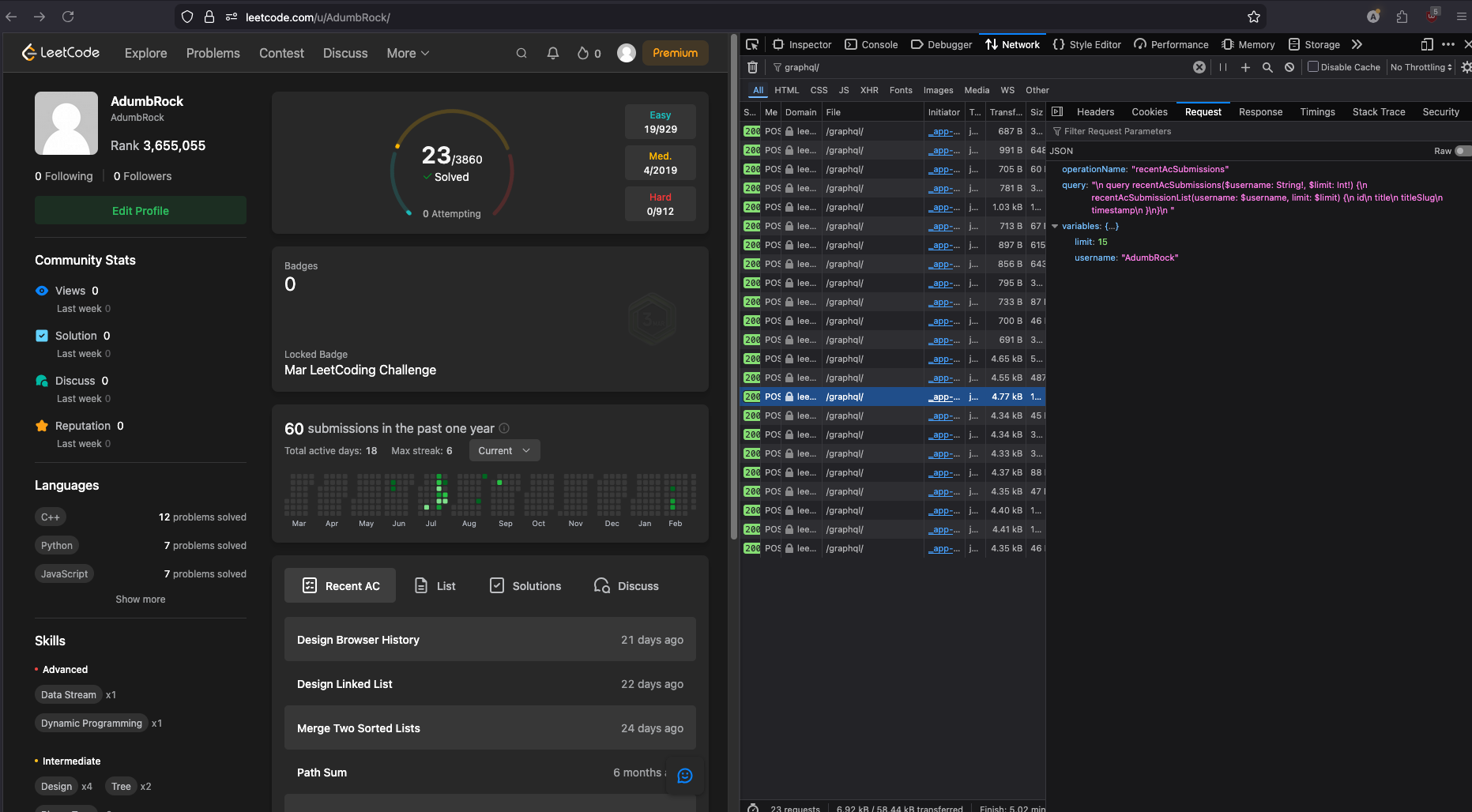Click the Python language tag
1472x812 pixels.
(x=57, y=545)
